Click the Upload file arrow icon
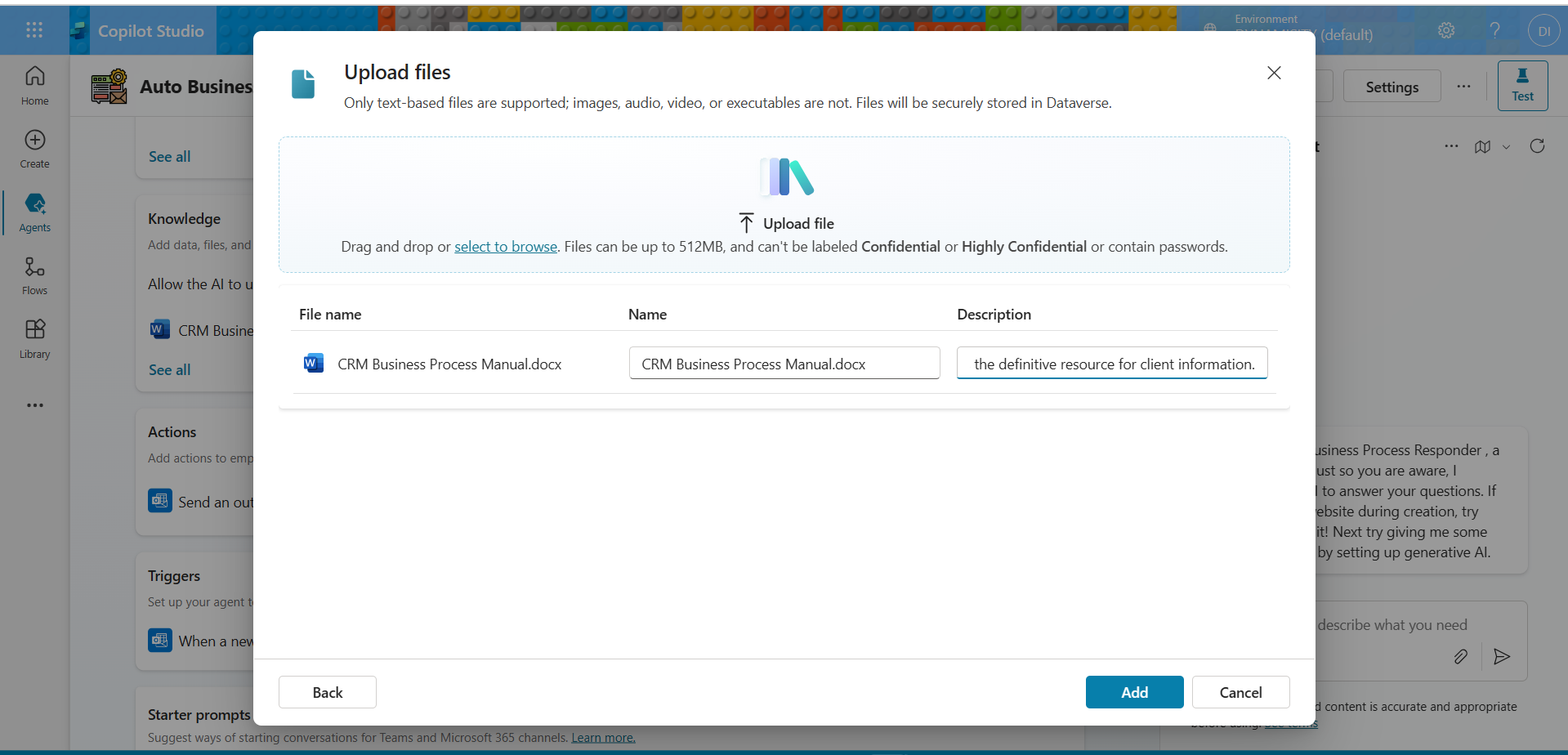Image resolution: width=1568 pixels, height=755 pixels. click(x=746, y=223)
